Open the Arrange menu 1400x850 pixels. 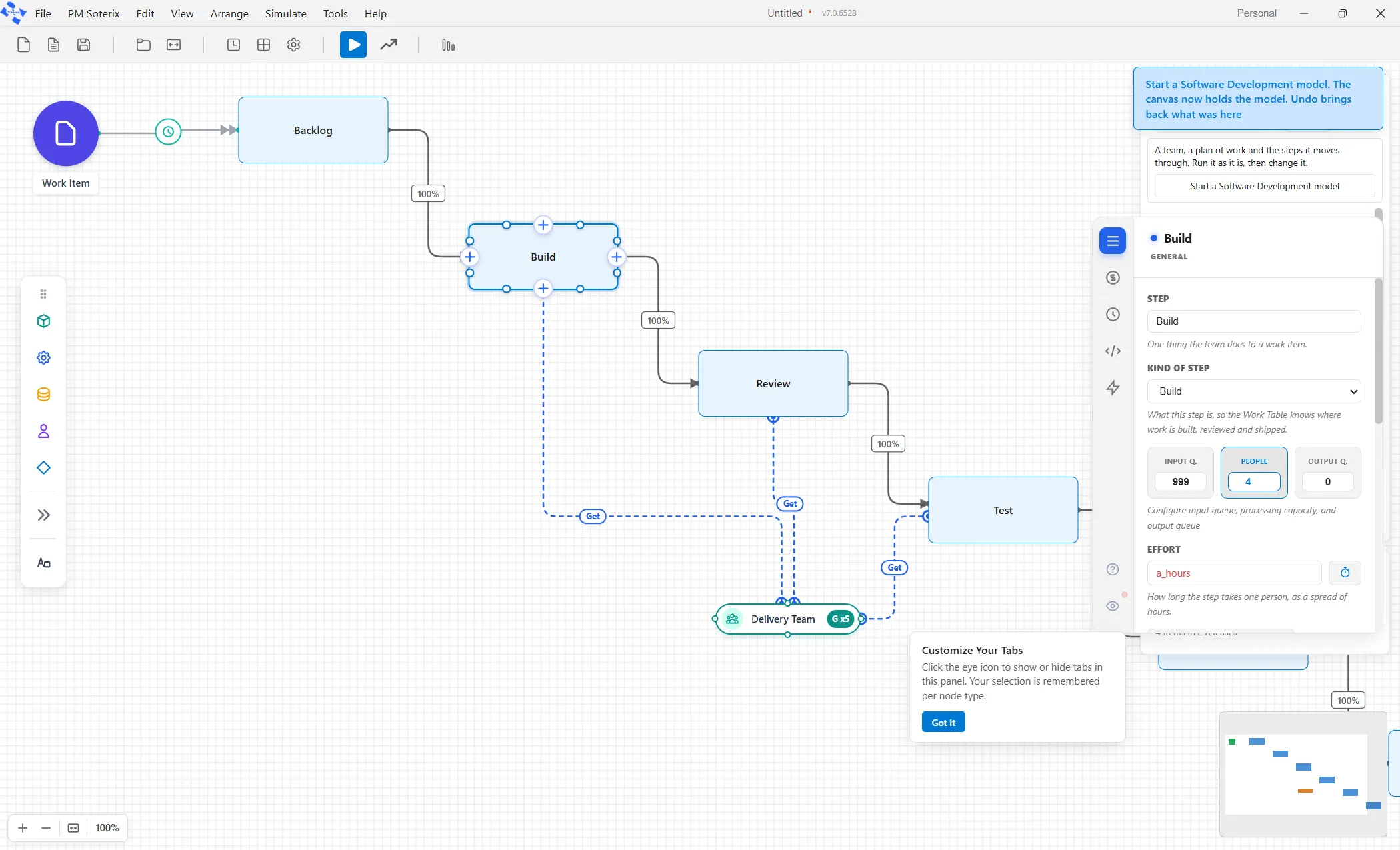[x=229, y=13]
